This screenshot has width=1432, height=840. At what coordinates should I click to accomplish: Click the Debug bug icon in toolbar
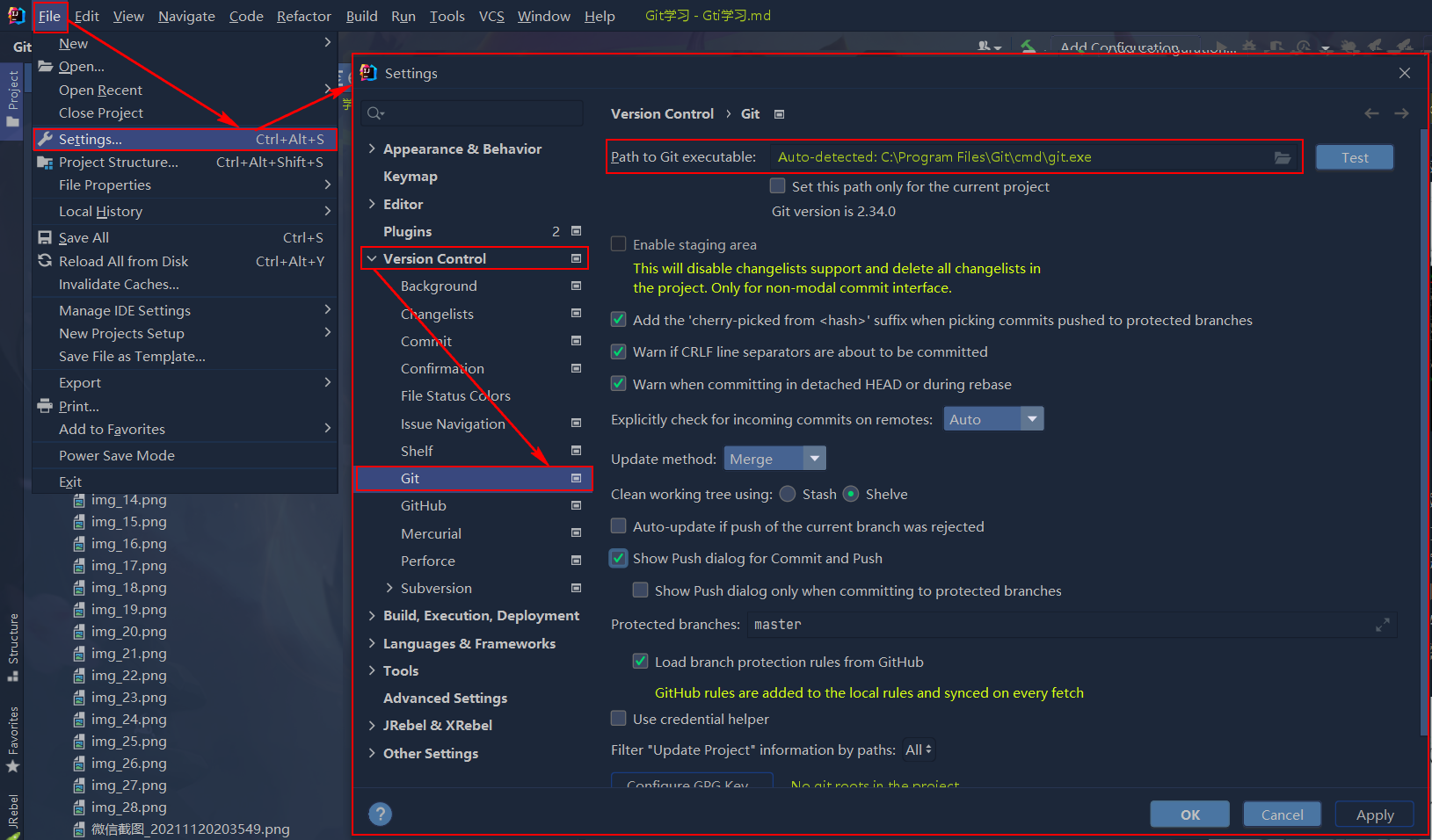pyautogui.click(x=1250, y=46)
